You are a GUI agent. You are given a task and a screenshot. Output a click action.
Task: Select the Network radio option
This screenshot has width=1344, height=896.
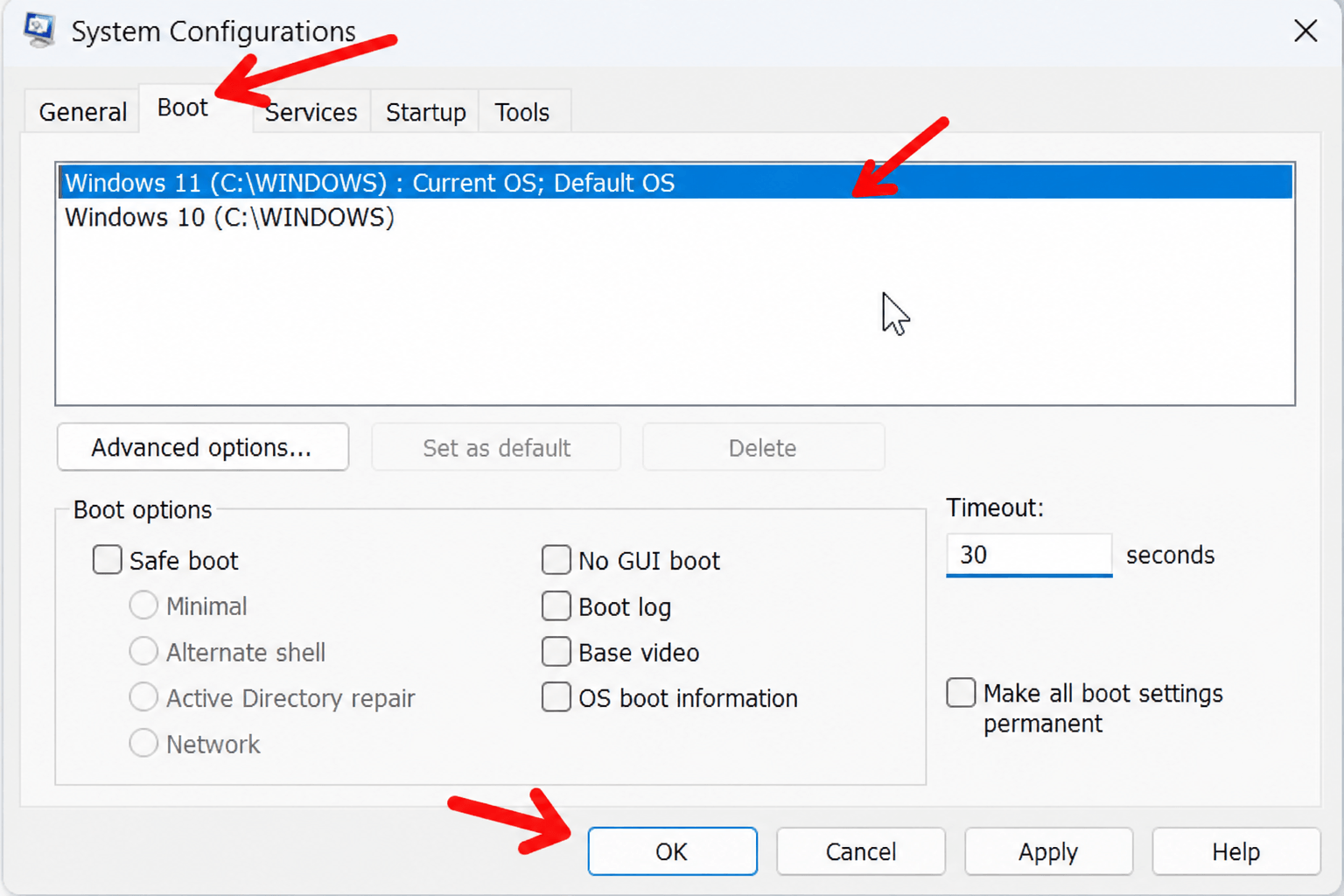(143, 744)
